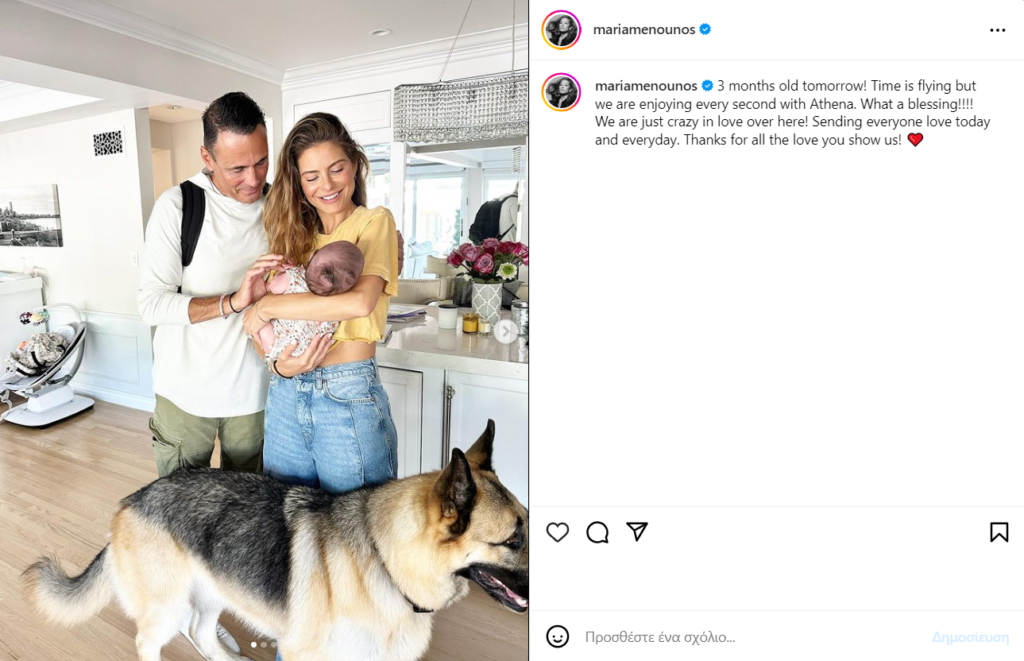Viewport: 1024px width, 661px height.
Task: Share the post with the paper plane icon
Action: click(x=637, y=532)
